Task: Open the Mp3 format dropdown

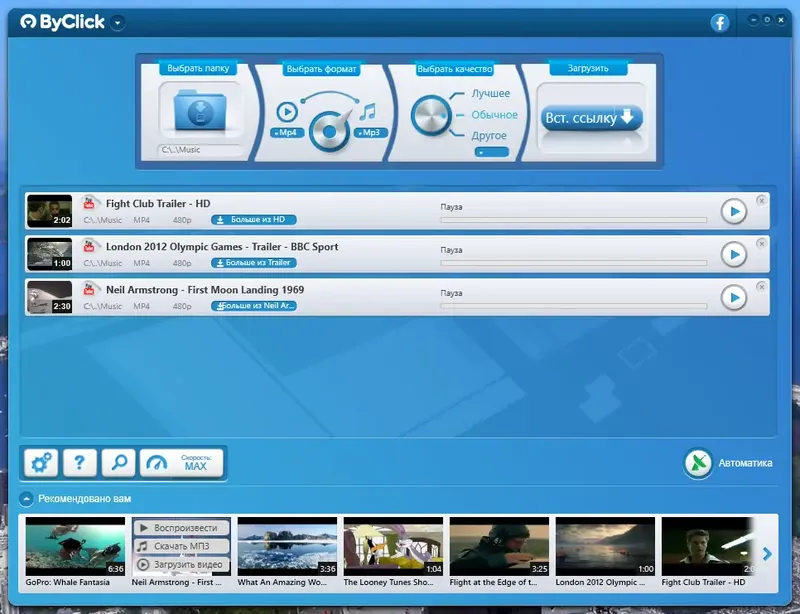Action: point(370,133)
